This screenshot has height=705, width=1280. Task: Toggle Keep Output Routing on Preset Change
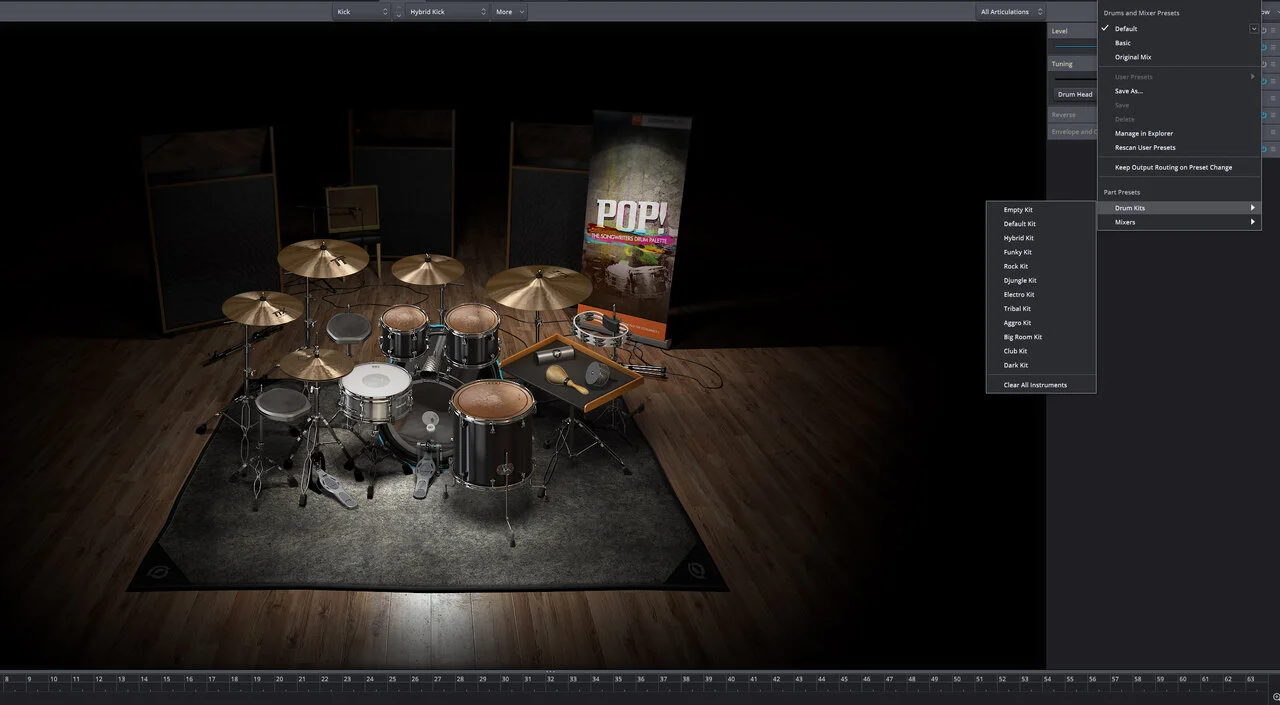pyautogui.click(x=1173, y=167)
